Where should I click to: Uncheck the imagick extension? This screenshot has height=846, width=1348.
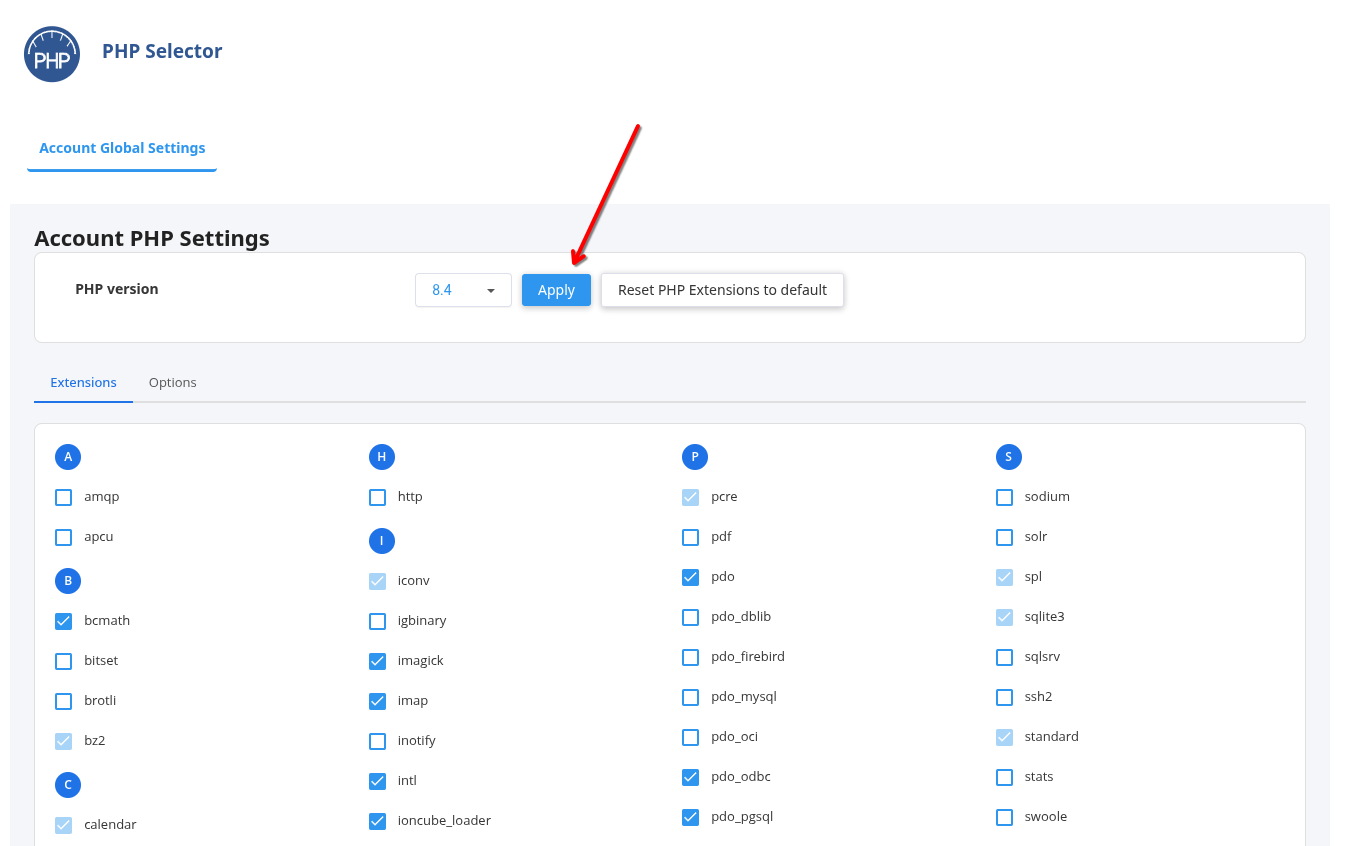pos(378,661)
